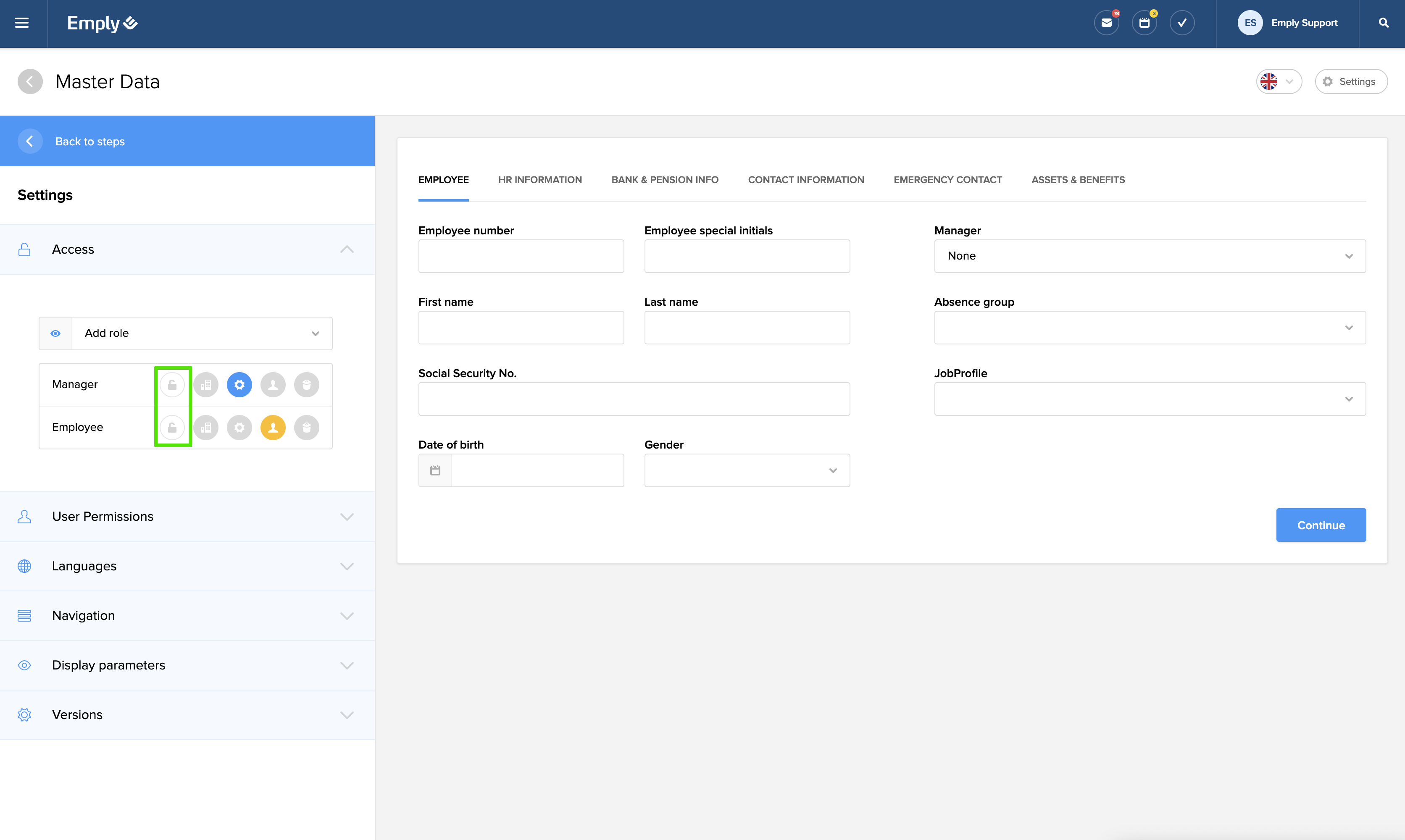Switch to the HR Information tab

(539, 180)
